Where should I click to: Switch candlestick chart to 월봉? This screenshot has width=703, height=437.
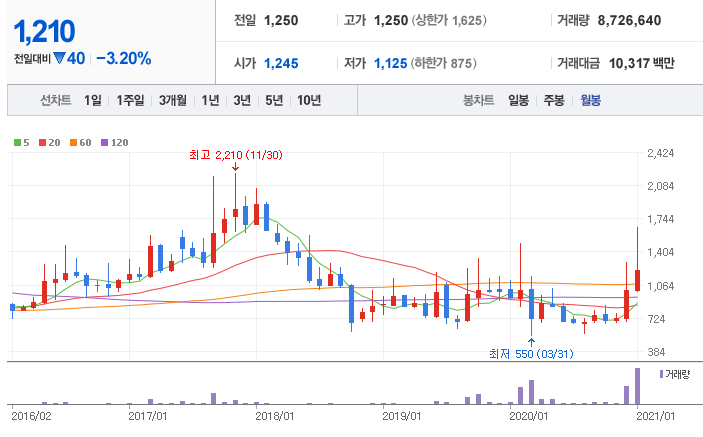pos(590,100)
